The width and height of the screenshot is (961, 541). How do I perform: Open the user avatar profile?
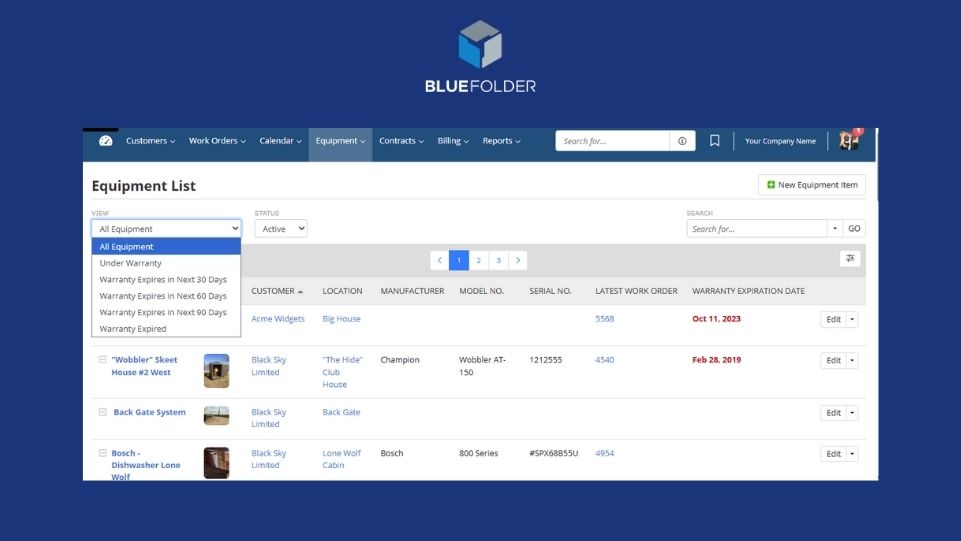coord(849,140)
